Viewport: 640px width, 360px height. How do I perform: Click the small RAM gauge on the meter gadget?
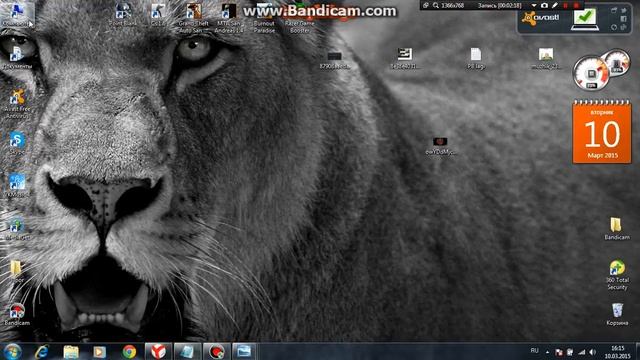(x=617, y=62)
